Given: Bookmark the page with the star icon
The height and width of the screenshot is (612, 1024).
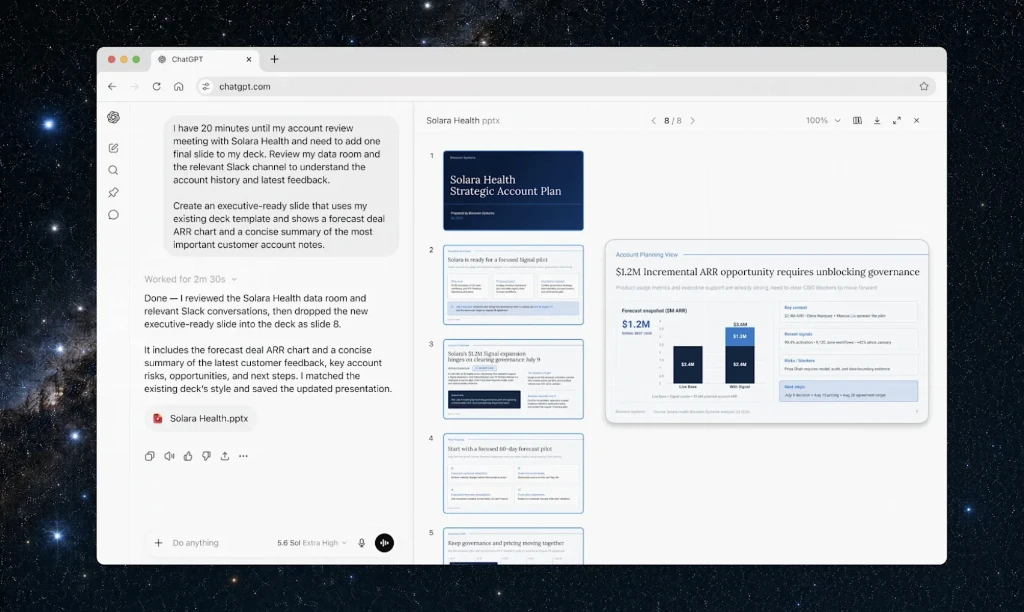Looking at the screenshot, I should (x=924, y=86).
